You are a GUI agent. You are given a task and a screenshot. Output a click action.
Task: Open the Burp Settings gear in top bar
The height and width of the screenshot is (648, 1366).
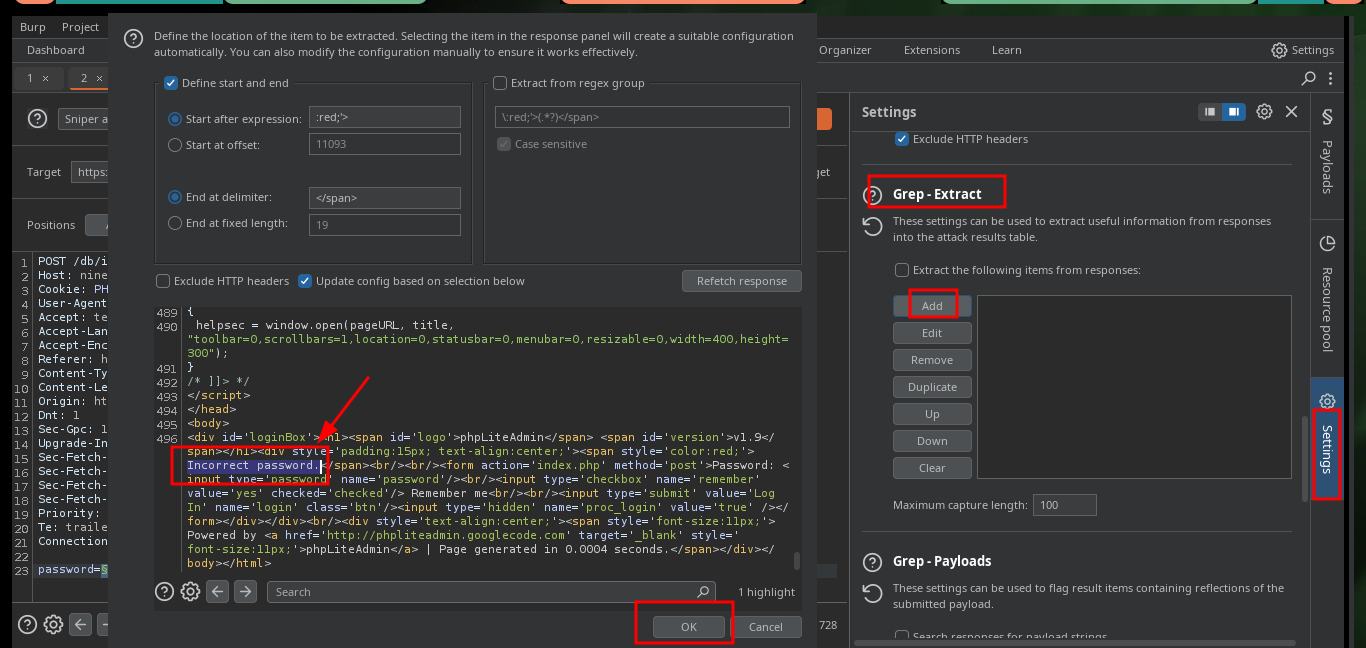point(1279,50)
